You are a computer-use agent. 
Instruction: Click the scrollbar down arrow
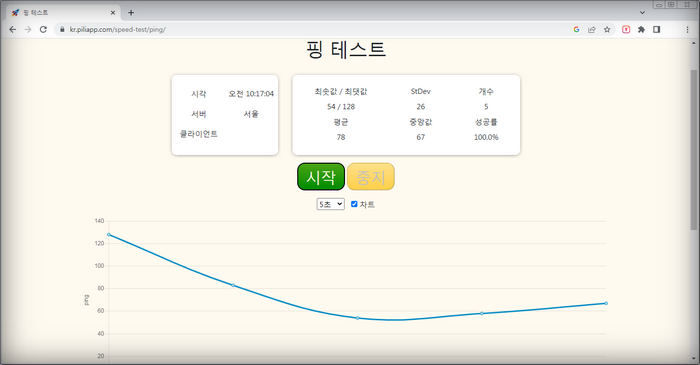point(693,359)
